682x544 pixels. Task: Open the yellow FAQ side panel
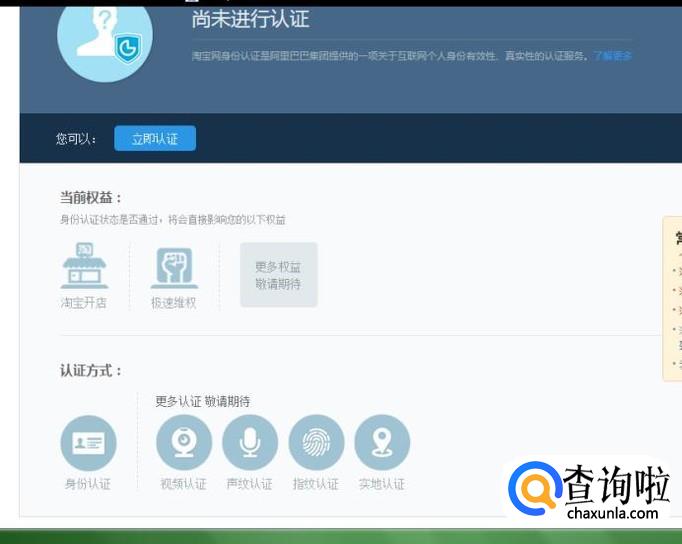(x=673, y=298)
